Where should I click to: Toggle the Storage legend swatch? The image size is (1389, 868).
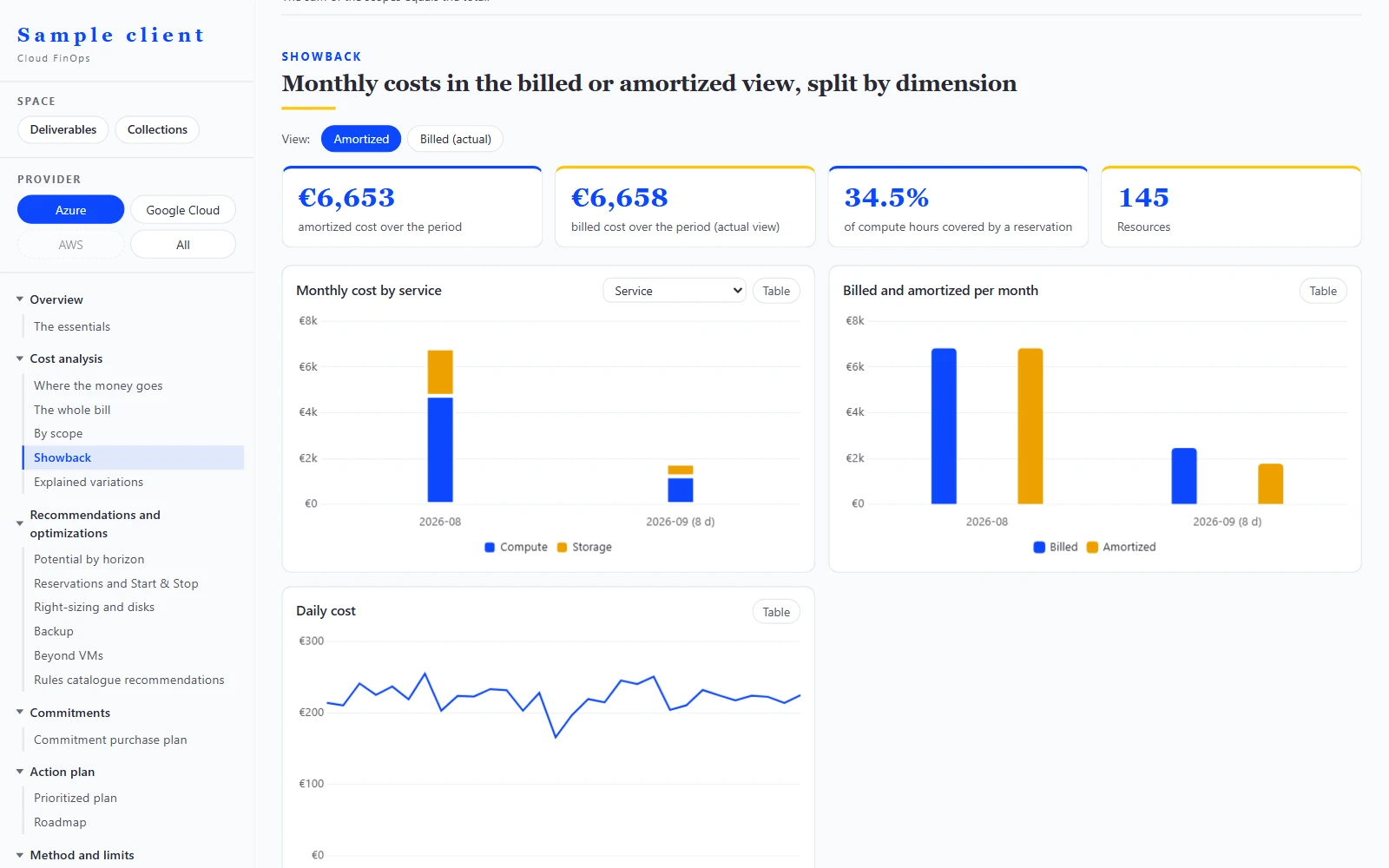click(562, 547)
